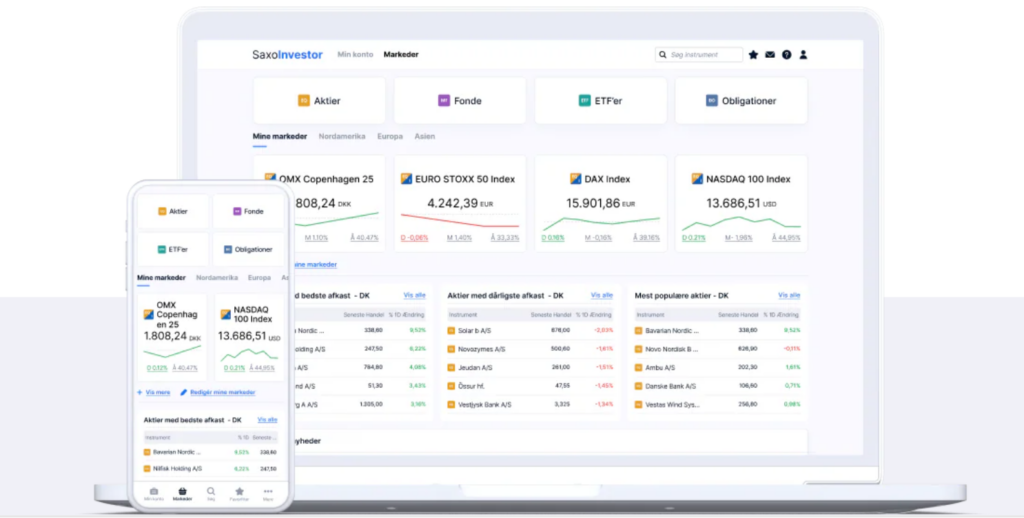Screen dimensions: 1024x518
Task: Tap the favorites star in phone bottom bar
Action: pyautogui.click(x=240, y=493)
